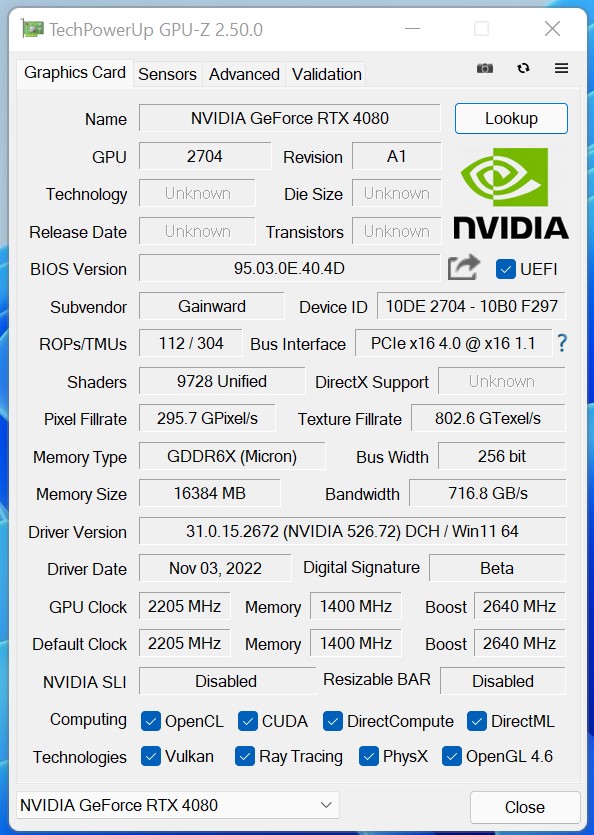Open the hamburger menu icon
This screenshot has width=594, height=835.
(561, 68)
